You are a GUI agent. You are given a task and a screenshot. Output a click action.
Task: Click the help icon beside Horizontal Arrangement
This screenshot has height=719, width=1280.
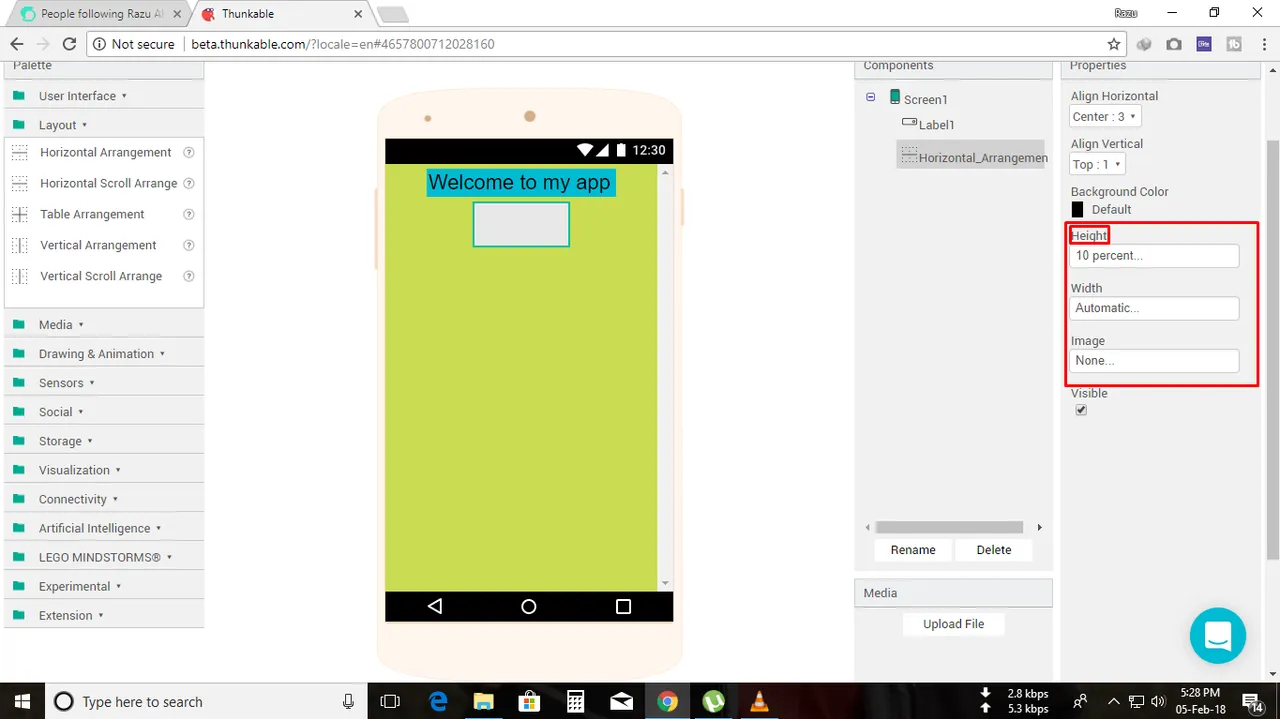point(189,153)
